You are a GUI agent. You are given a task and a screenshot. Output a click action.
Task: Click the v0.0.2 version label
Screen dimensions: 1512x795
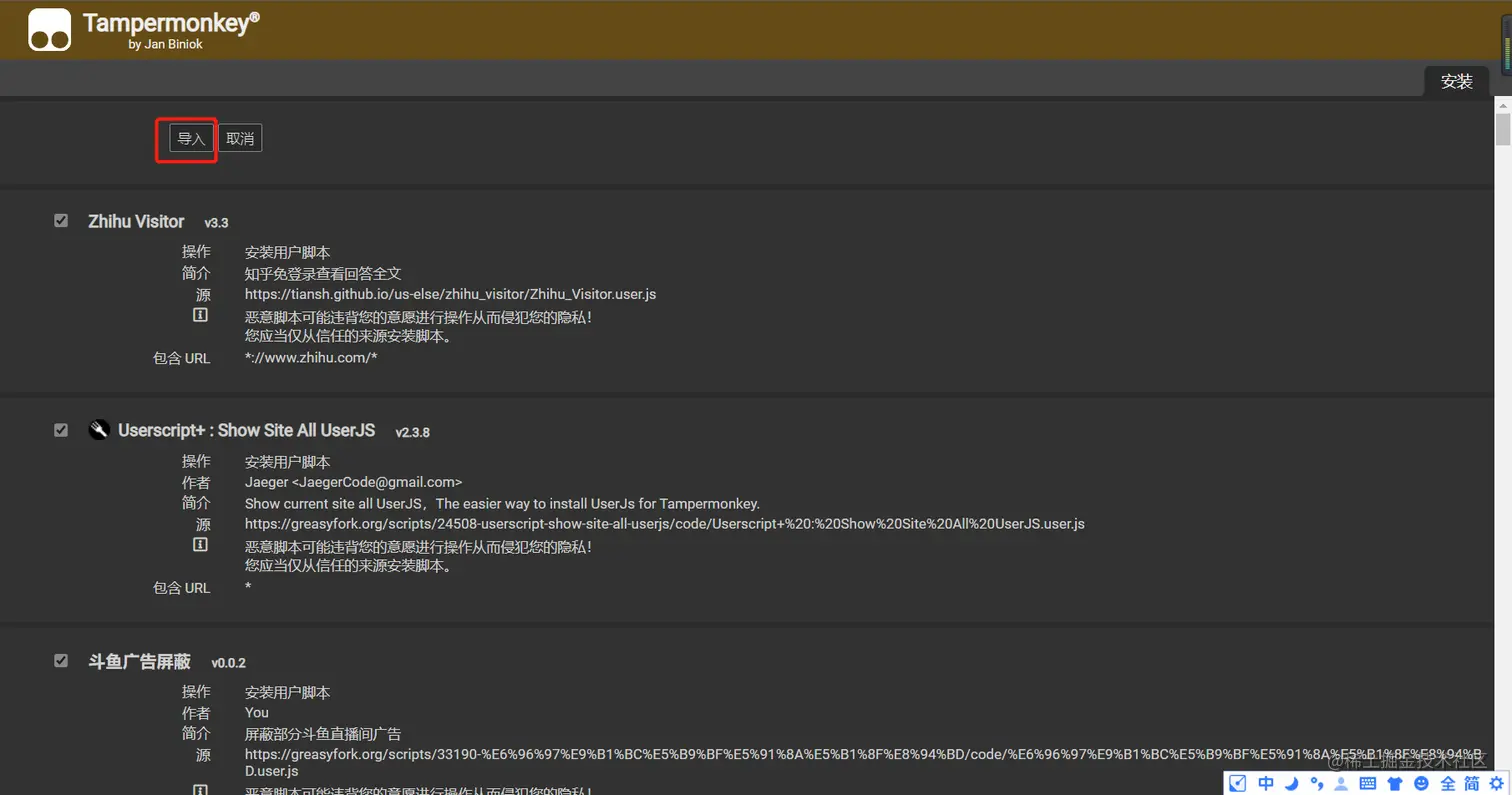pos(228,663)
